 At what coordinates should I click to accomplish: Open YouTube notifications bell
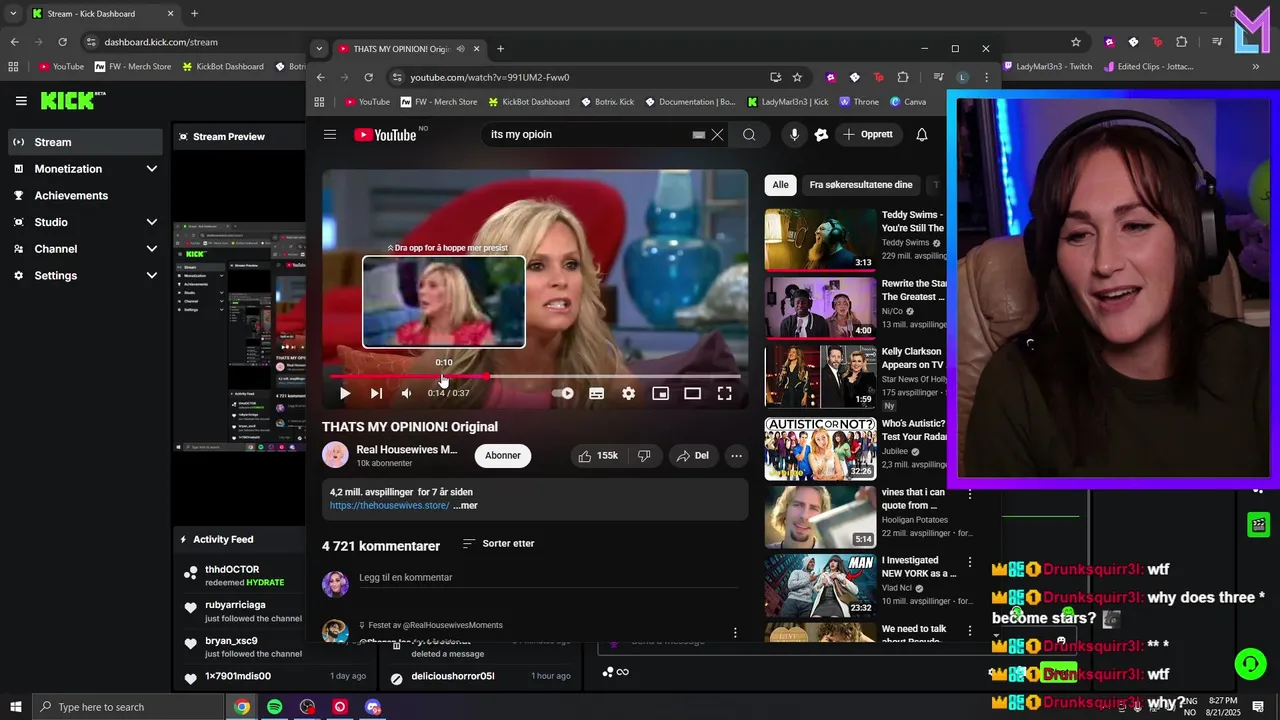tap(922, 135)
